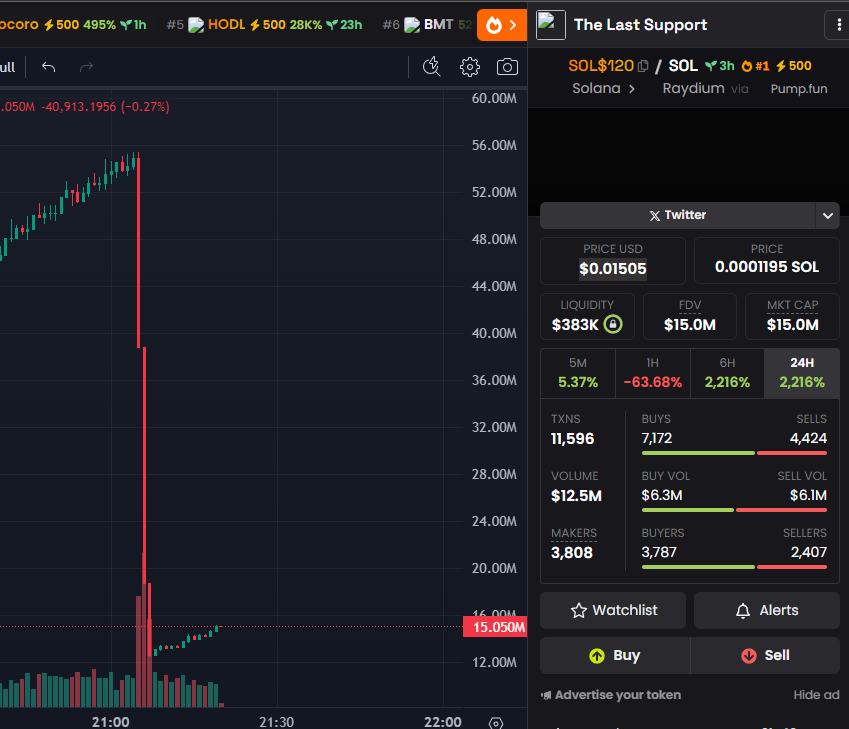Click the 15.050M current price label

tap(495, 627)
